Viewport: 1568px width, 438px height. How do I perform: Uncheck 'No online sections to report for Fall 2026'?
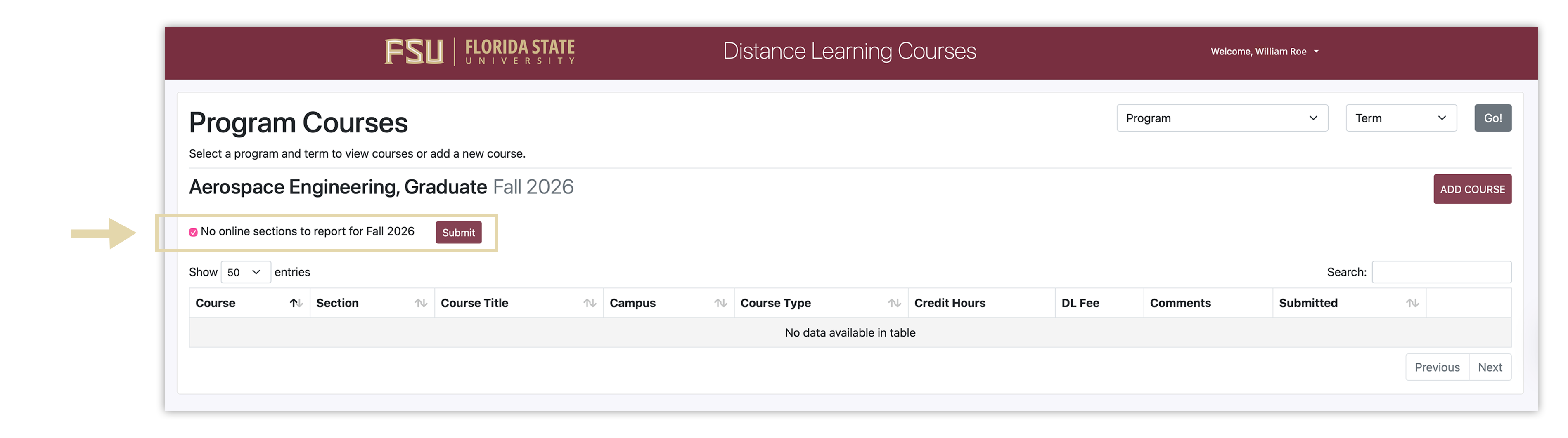pyautogui.click(x=194, y=232)
